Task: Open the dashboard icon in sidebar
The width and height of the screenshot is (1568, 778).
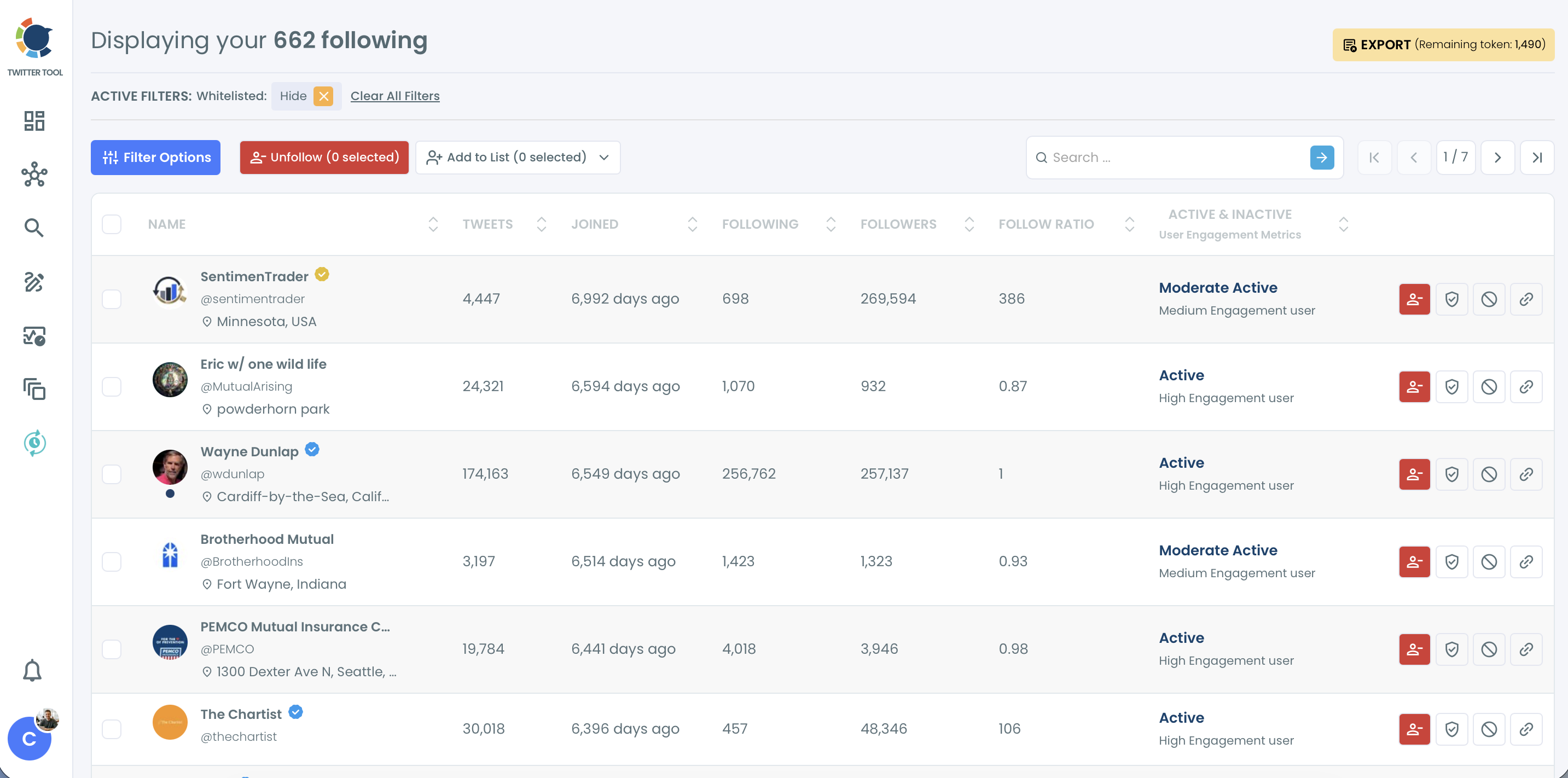Action: 34,120
